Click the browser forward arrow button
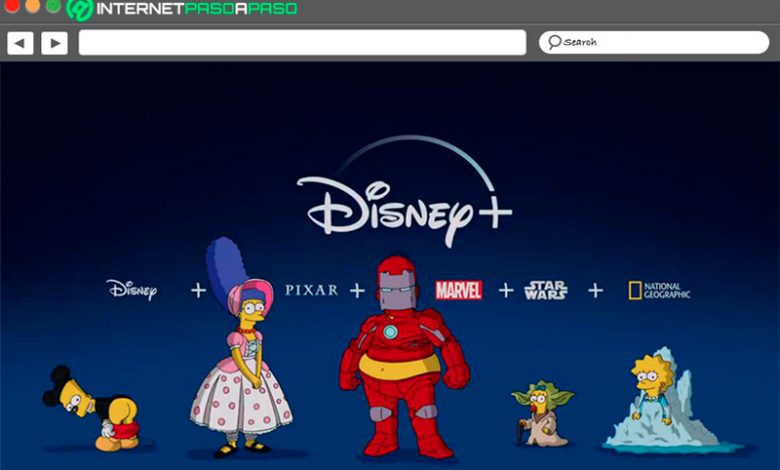The height and width of the screenshot is (470, 780). point(55,43)
